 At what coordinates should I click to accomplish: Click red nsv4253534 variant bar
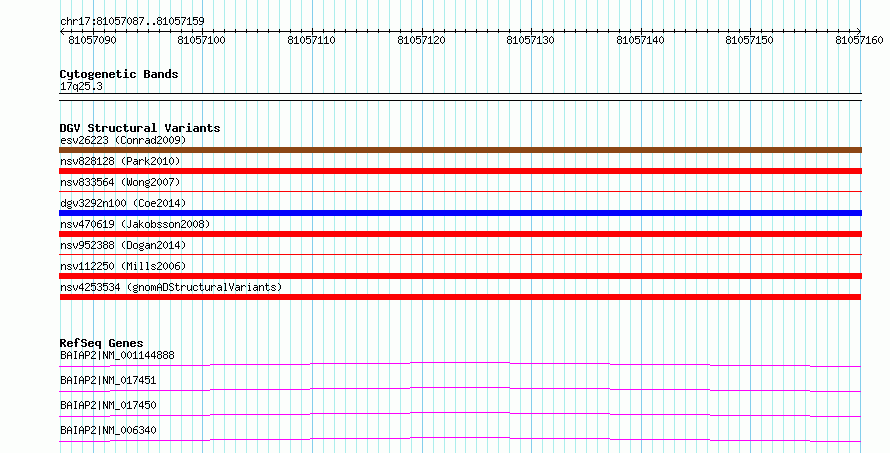tap(460, 297)
